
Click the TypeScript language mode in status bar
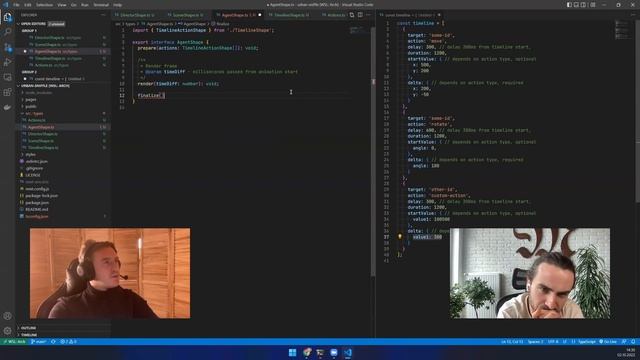(587, 342)
